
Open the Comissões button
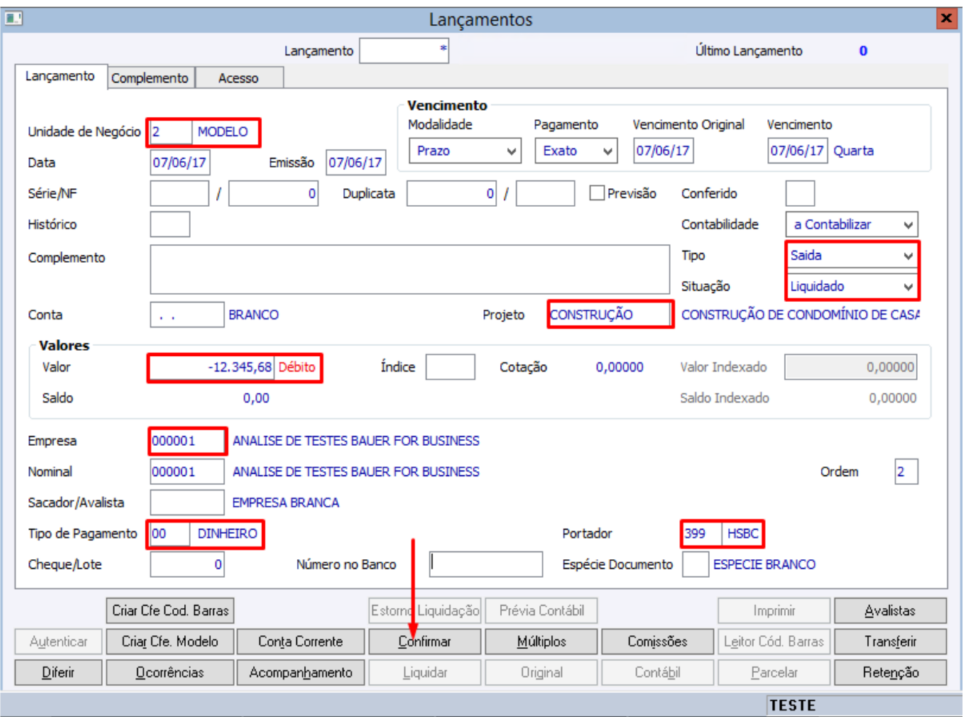[657, 641]
